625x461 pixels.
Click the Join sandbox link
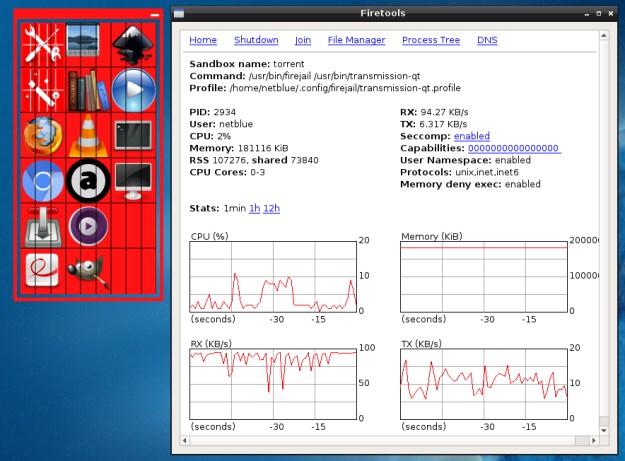(303, 40)
